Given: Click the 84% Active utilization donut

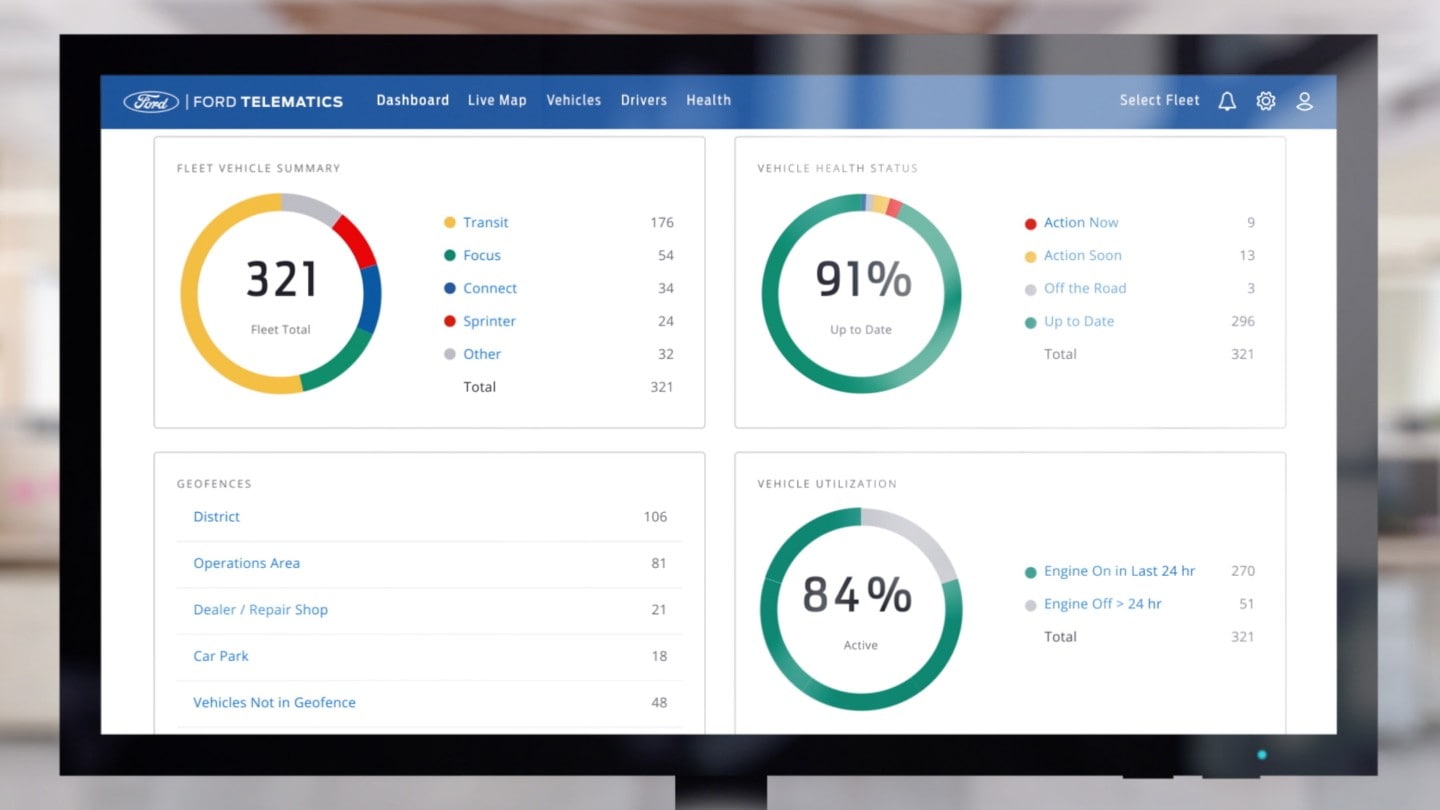Looking at the screenshot, I should tap(861, 609).
